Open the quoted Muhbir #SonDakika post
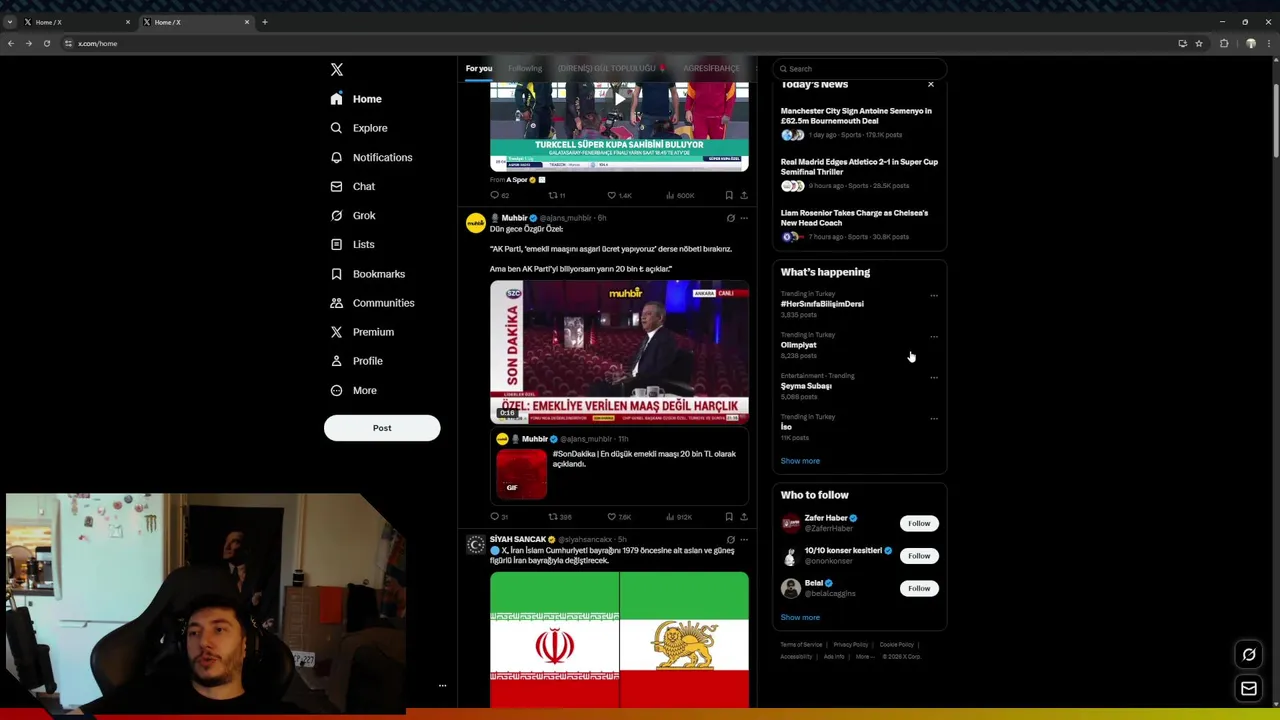Image resolution: width=1280 pixels, height=720 pixels. point(619,466)
